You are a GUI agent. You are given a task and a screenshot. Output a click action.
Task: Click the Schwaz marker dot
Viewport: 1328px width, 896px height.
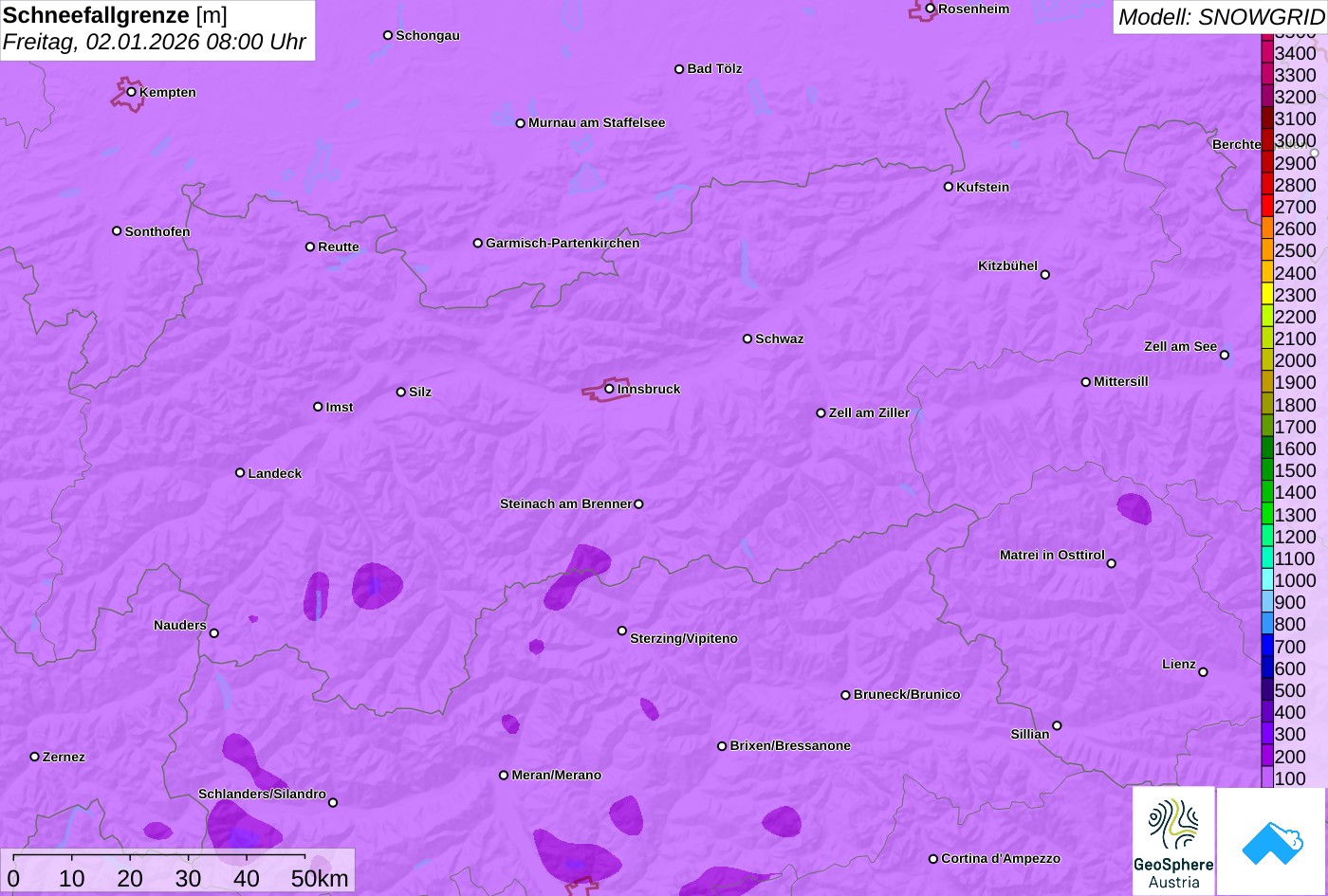747,338
